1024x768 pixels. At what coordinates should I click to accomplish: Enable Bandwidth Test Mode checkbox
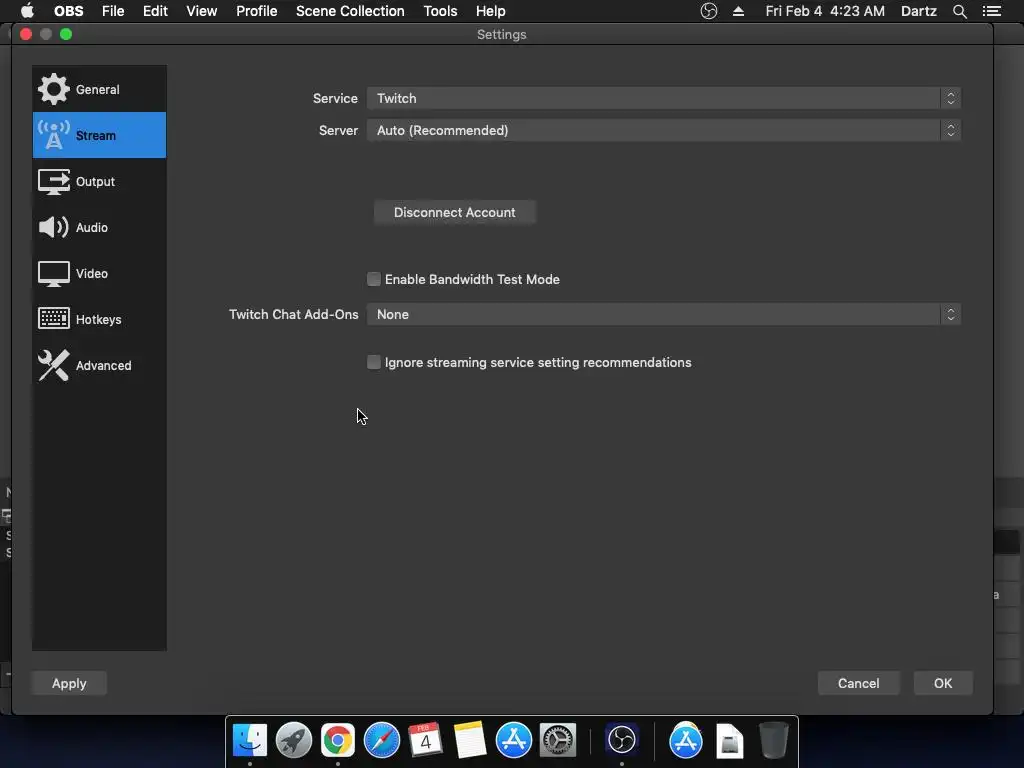[x=374, y=280]
